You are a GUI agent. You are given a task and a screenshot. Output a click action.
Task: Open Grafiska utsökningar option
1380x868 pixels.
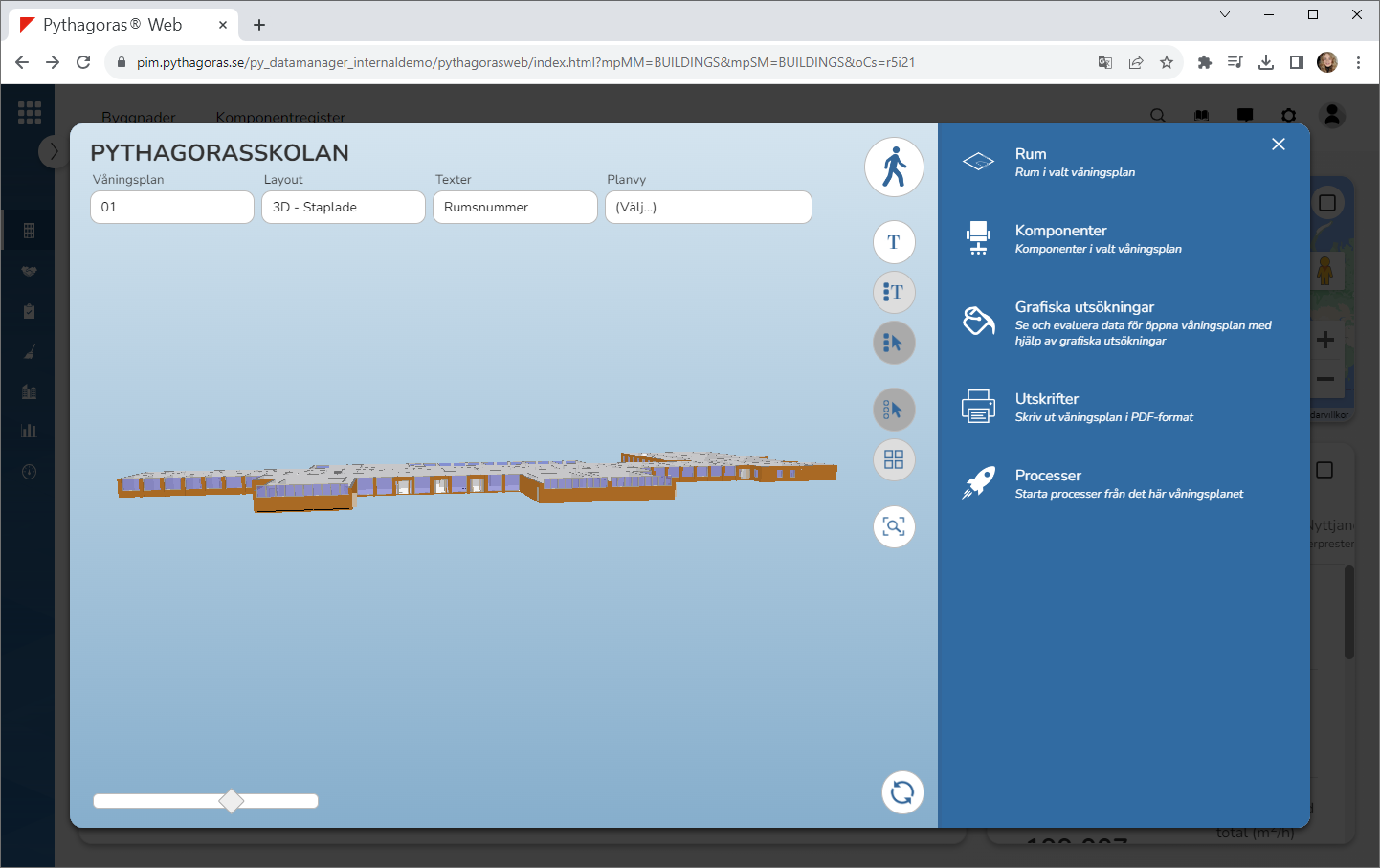tap(1084, 307)
